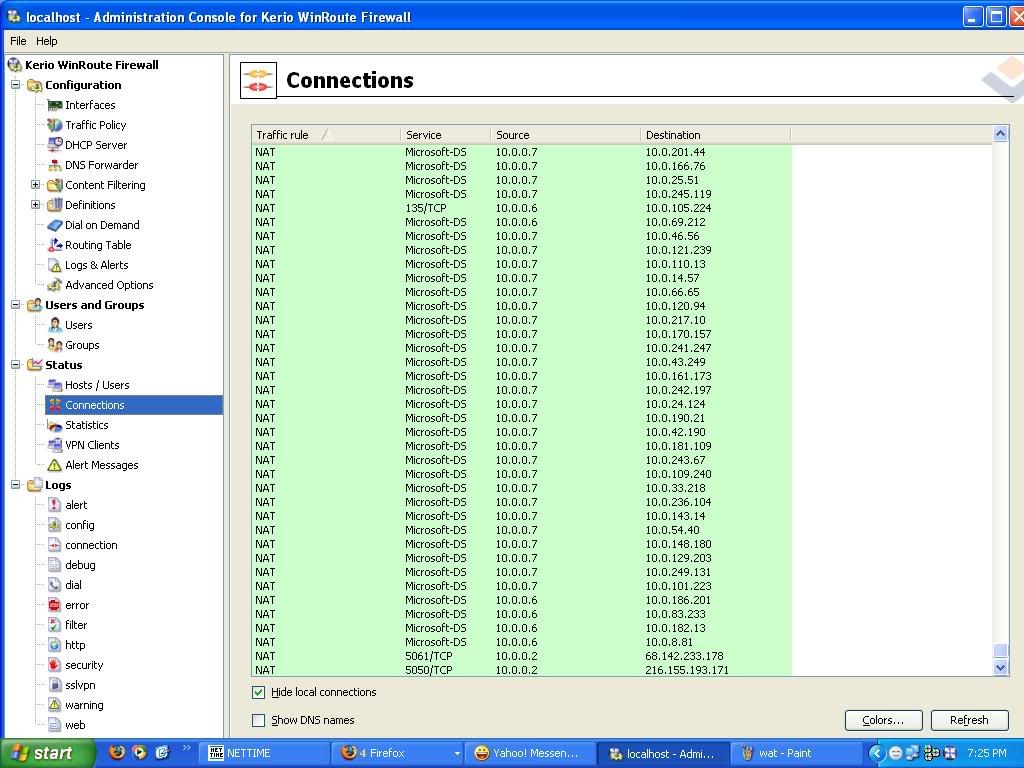Image resolution: width=1024 pixels, height=768 pixels.
Task: Switch to Yahoo! Messenger taskbar button
Action: click(529, 754)
